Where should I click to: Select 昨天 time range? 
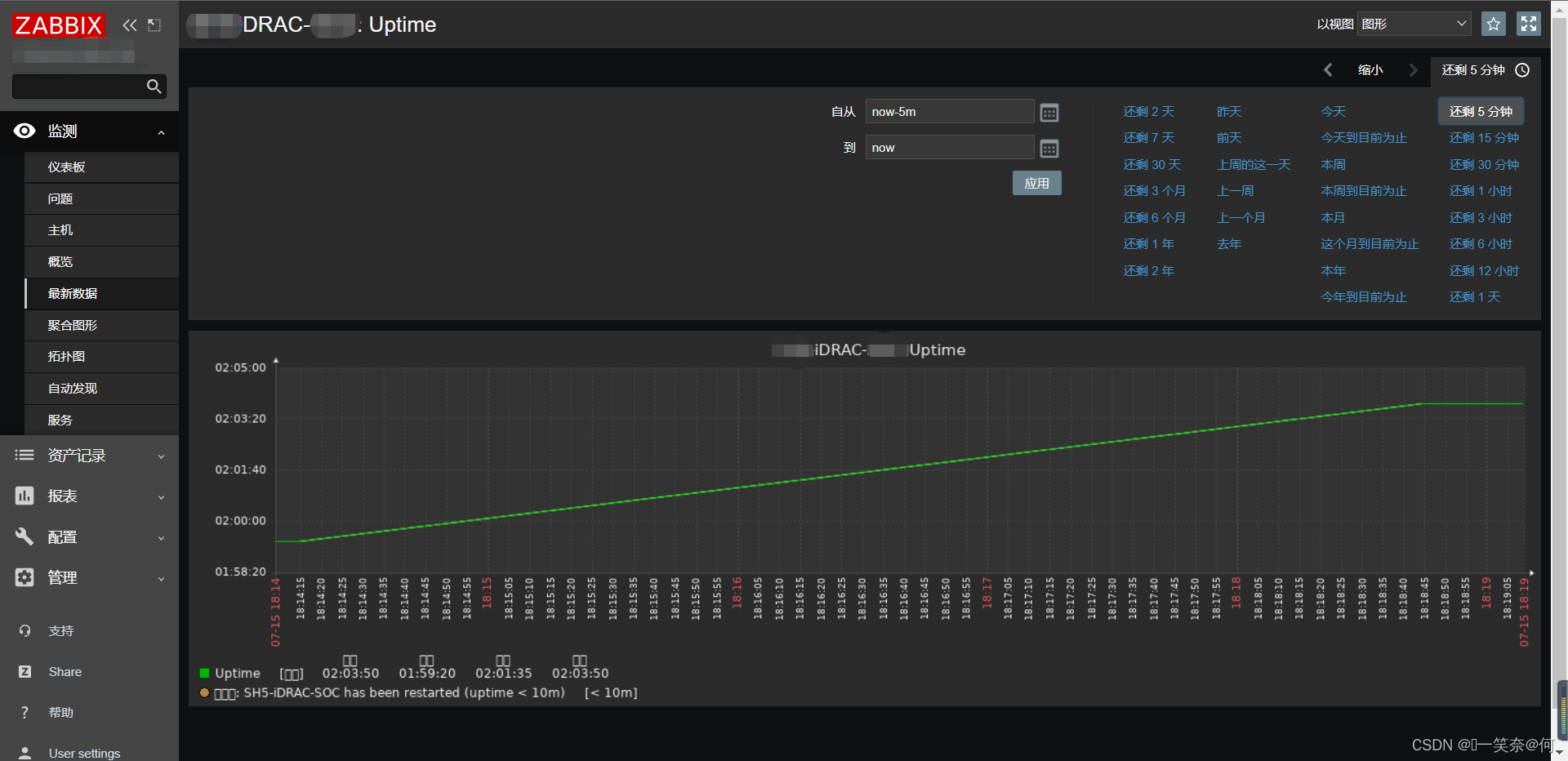tap(1229, 112)
